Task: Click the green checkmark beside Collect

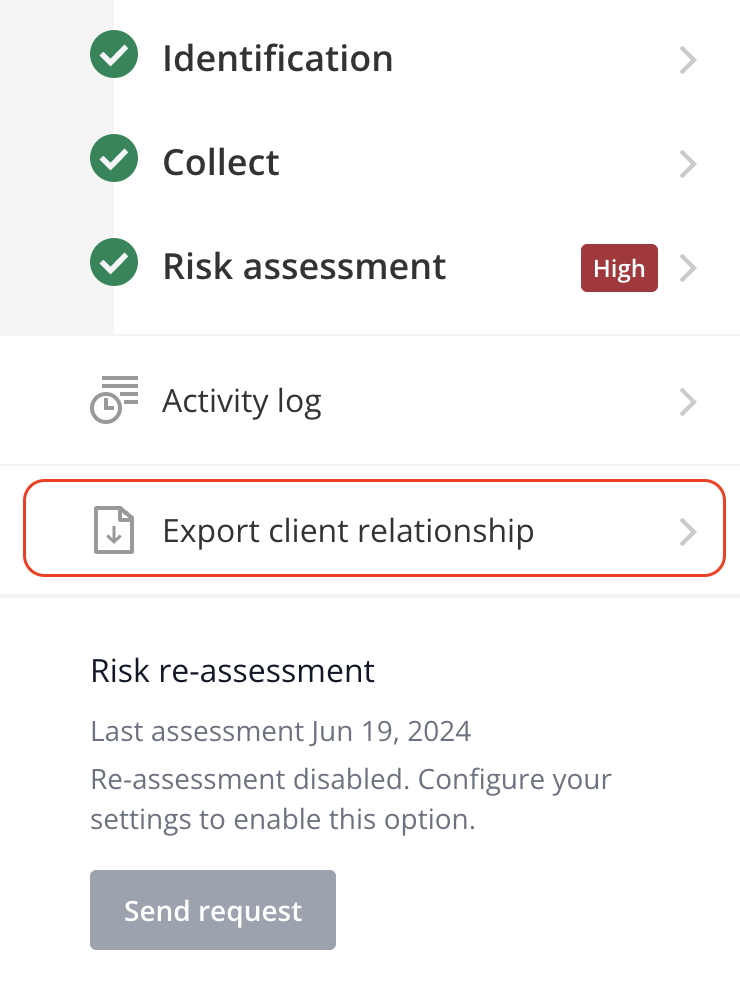Action: pos(114,158)
